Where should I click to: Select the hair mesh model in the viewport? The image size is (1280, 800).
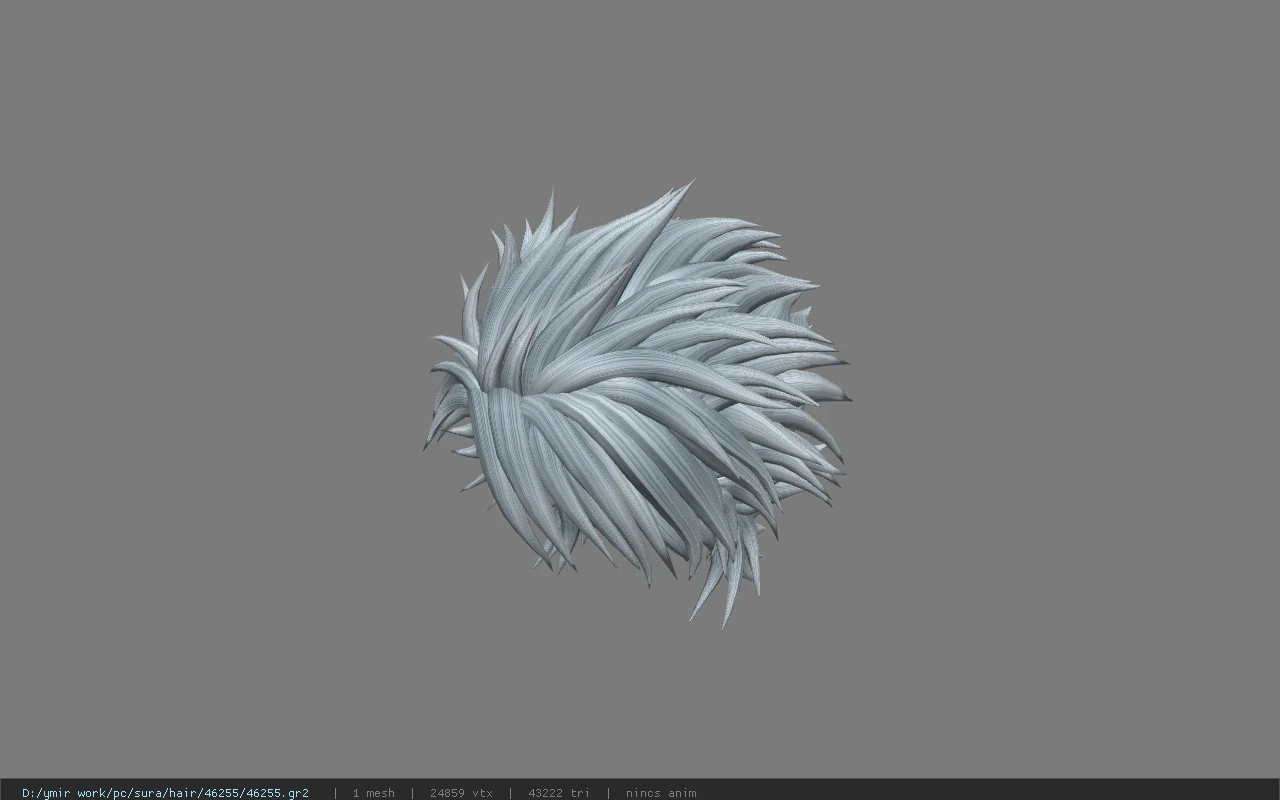tap(637, 403)
